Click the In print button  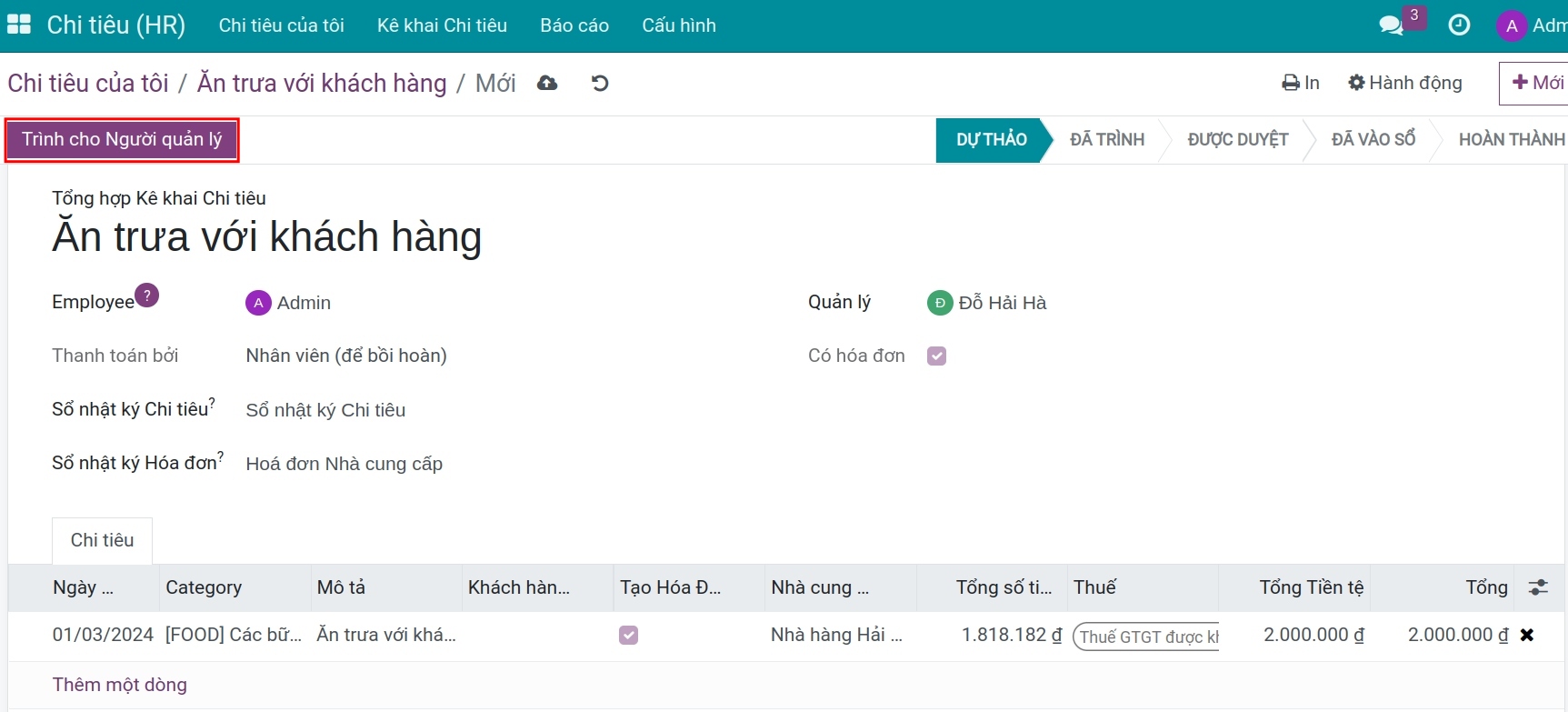coord(1301,83)
